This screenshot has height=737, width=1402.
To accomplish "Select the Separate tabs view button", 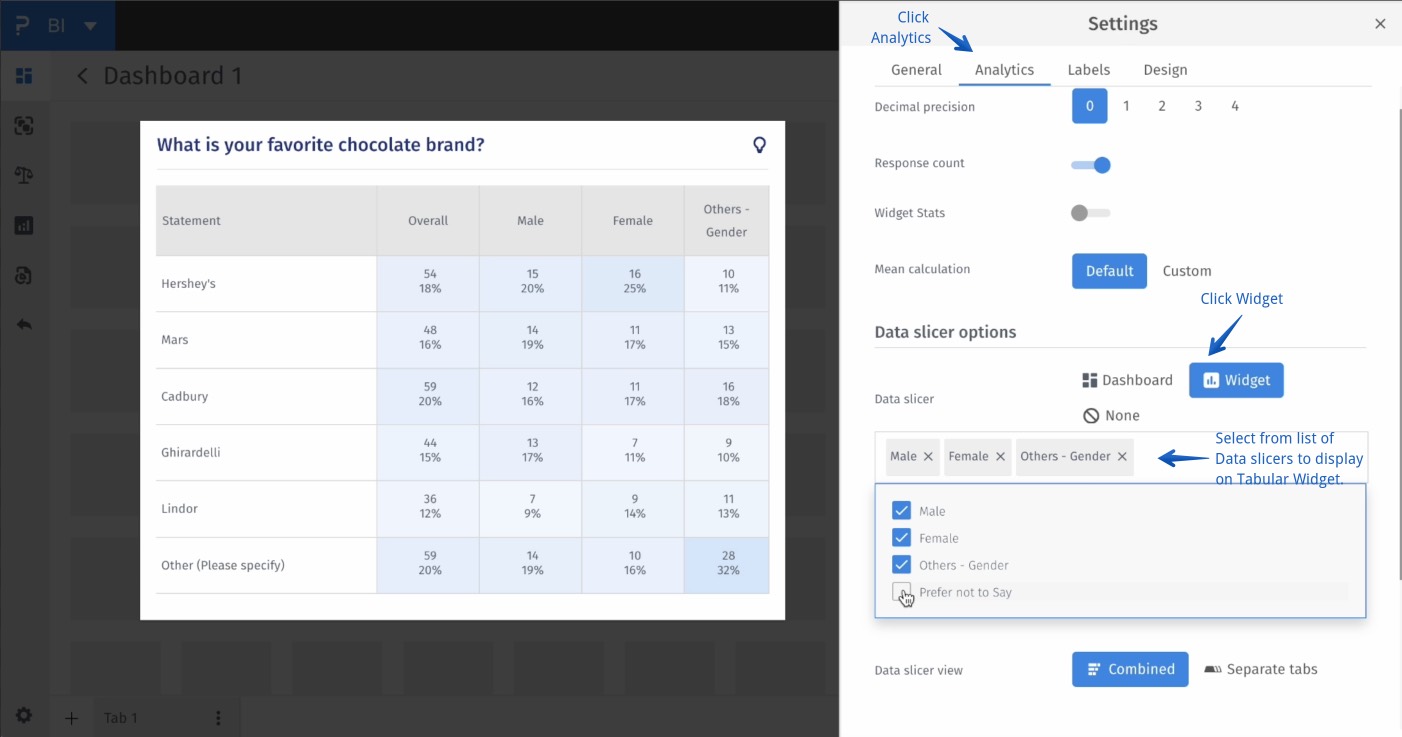I will click(x=1260, y=669).
